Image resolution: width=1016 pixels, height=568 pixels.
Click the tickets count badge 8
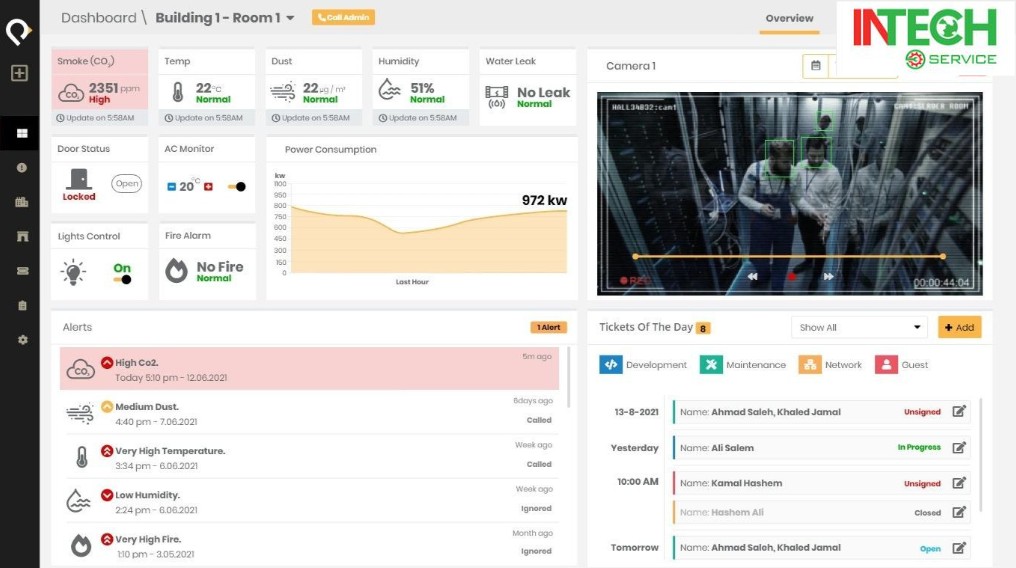(703, 328)
